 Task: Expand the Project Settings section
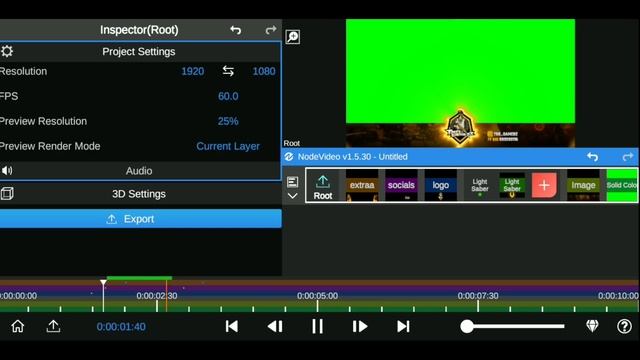click(140, 51)
